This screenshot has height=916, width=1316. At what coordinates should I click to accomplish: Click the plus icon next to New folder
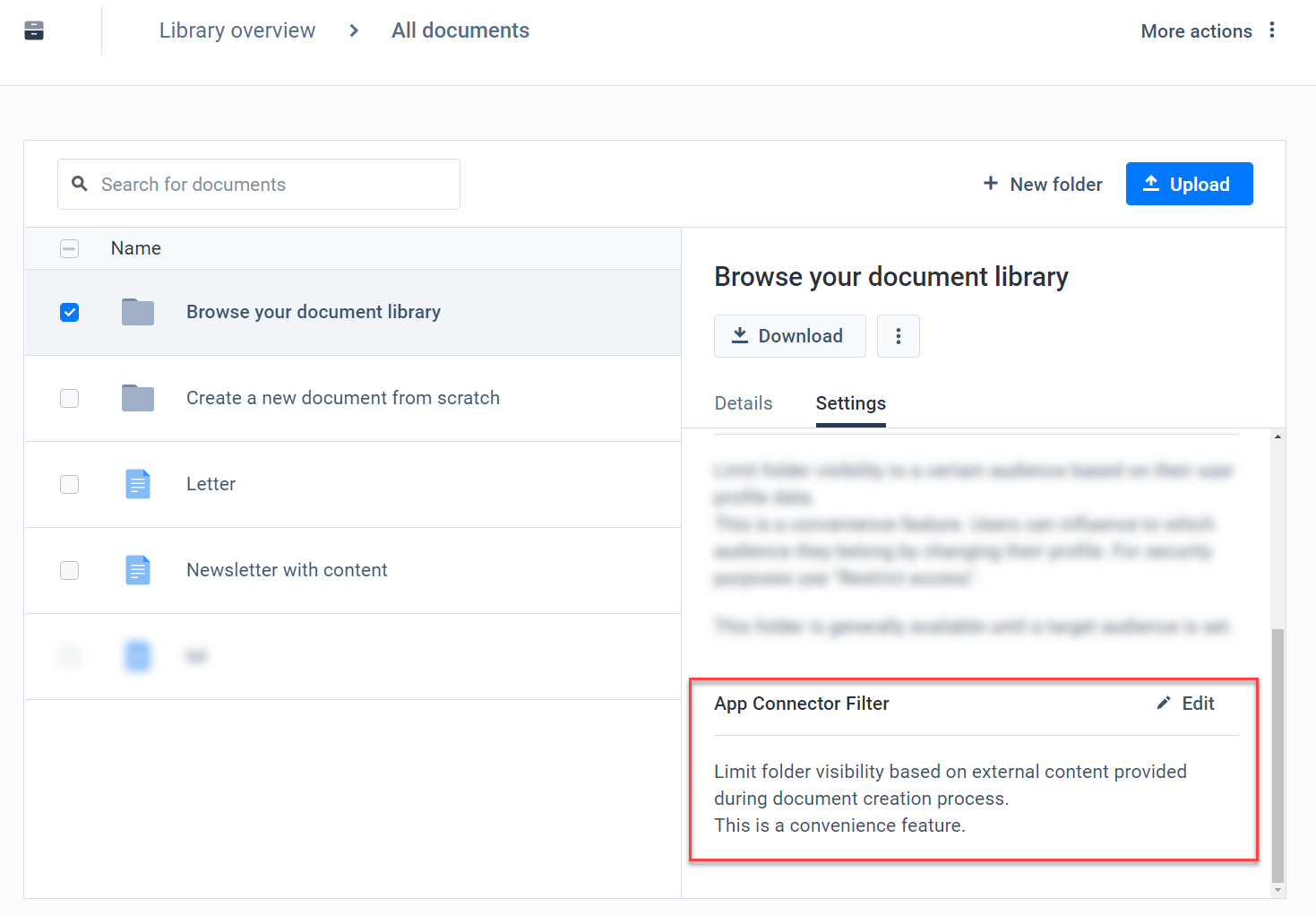990,184
